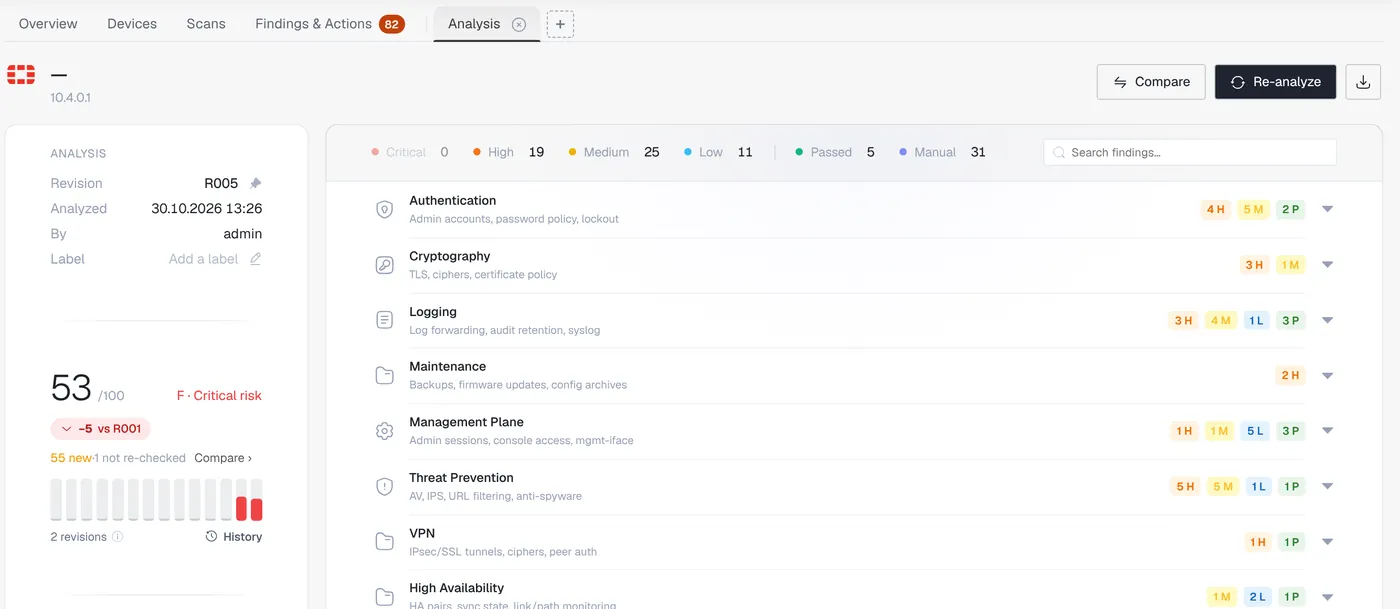Click the 2 L badge in High Availability row
This screenshot has width=1400, height=609.
tap(1256, 597)
